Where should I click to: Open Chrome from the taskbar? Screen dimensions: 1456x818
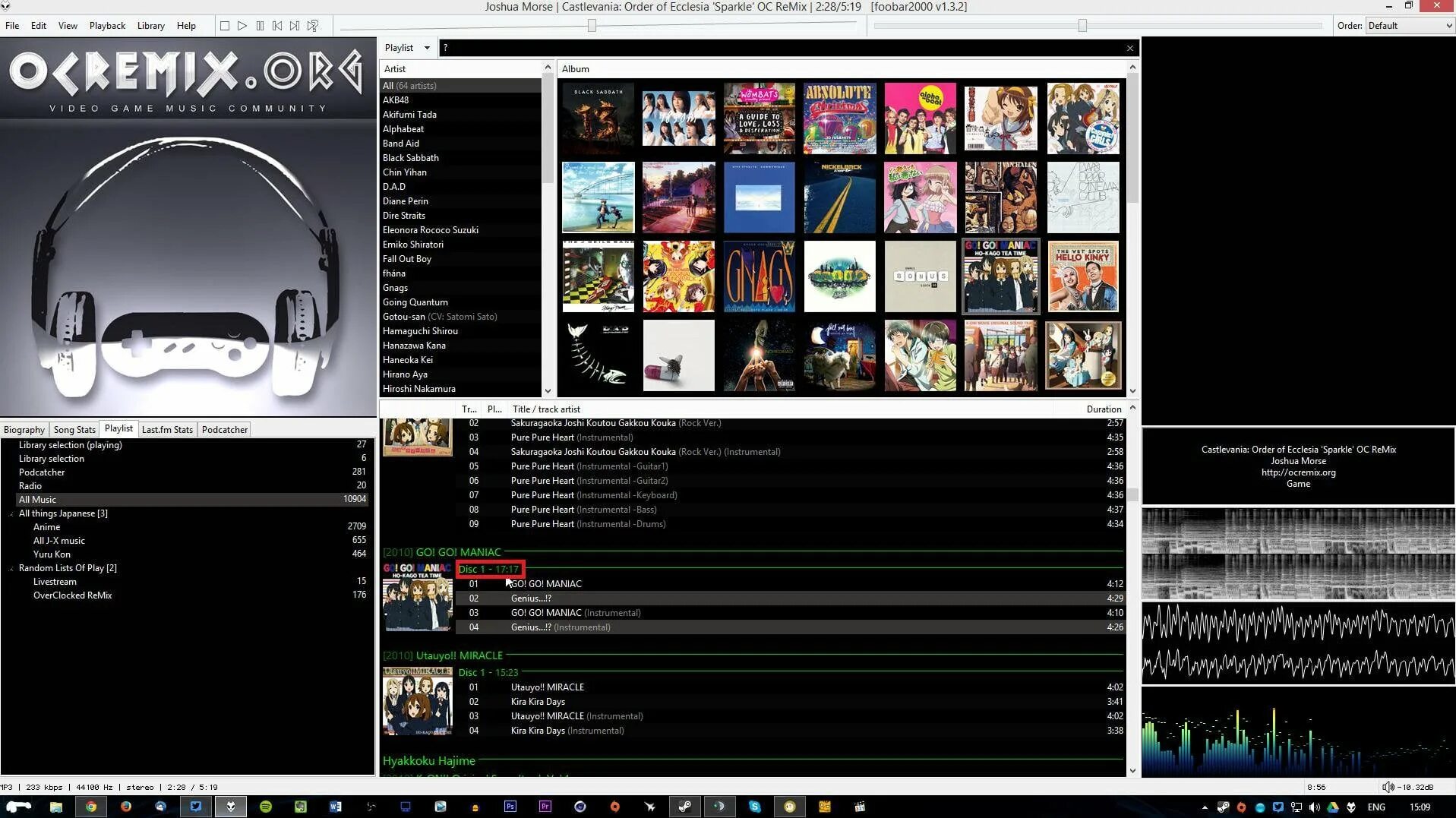tap(91, 807)
